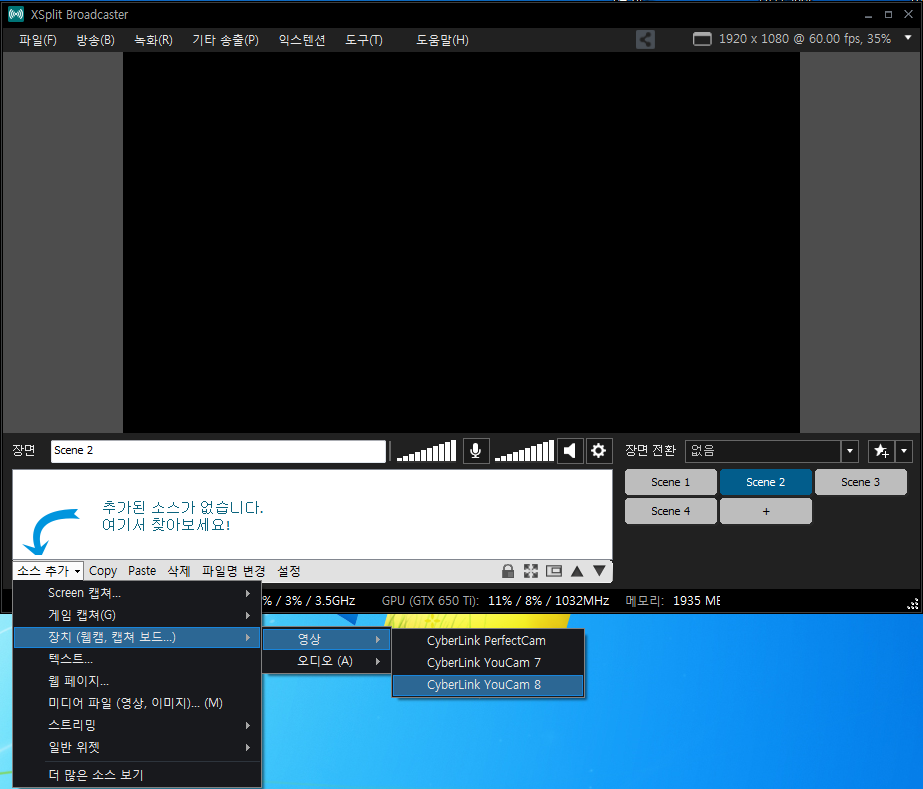Open the 도움말(H) menu
923x789 pixels.
click(443, 40)
